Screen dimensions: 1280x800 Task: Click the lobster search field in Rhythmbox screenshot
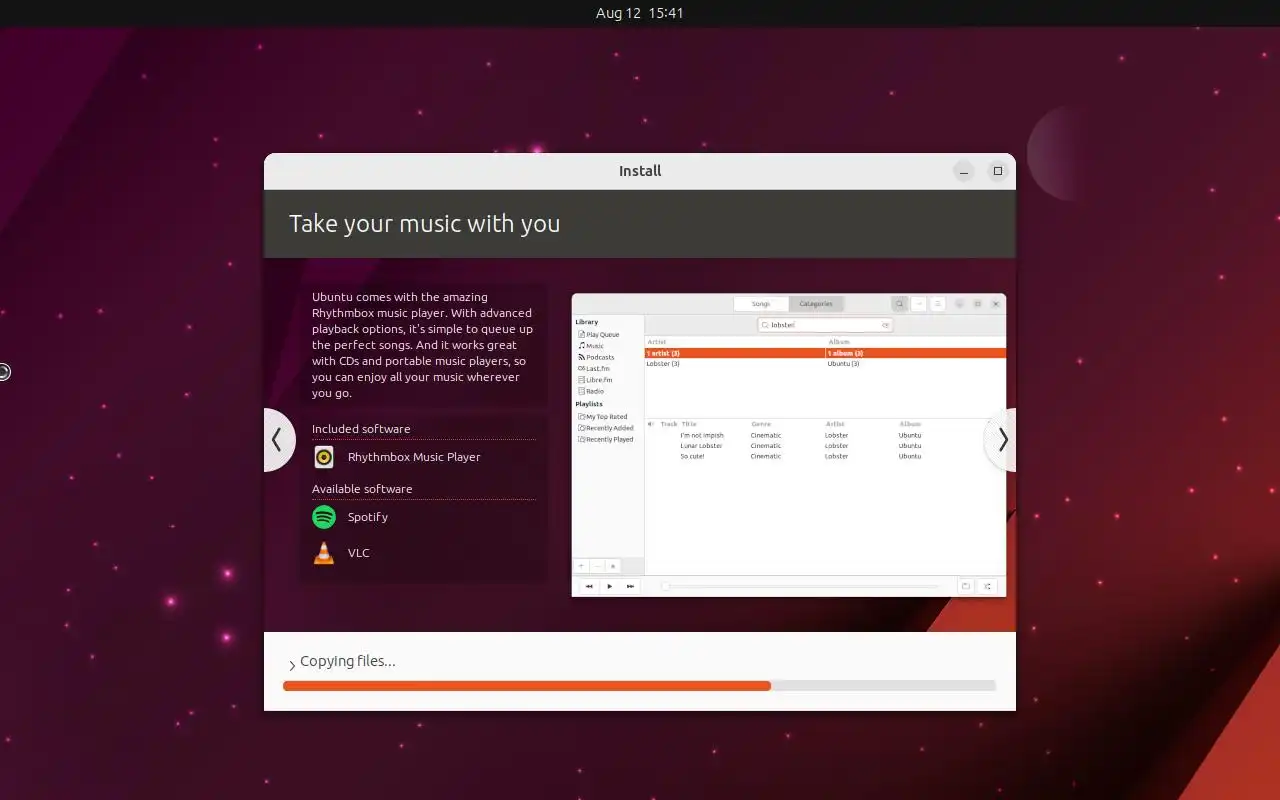[x=825, y=325]
